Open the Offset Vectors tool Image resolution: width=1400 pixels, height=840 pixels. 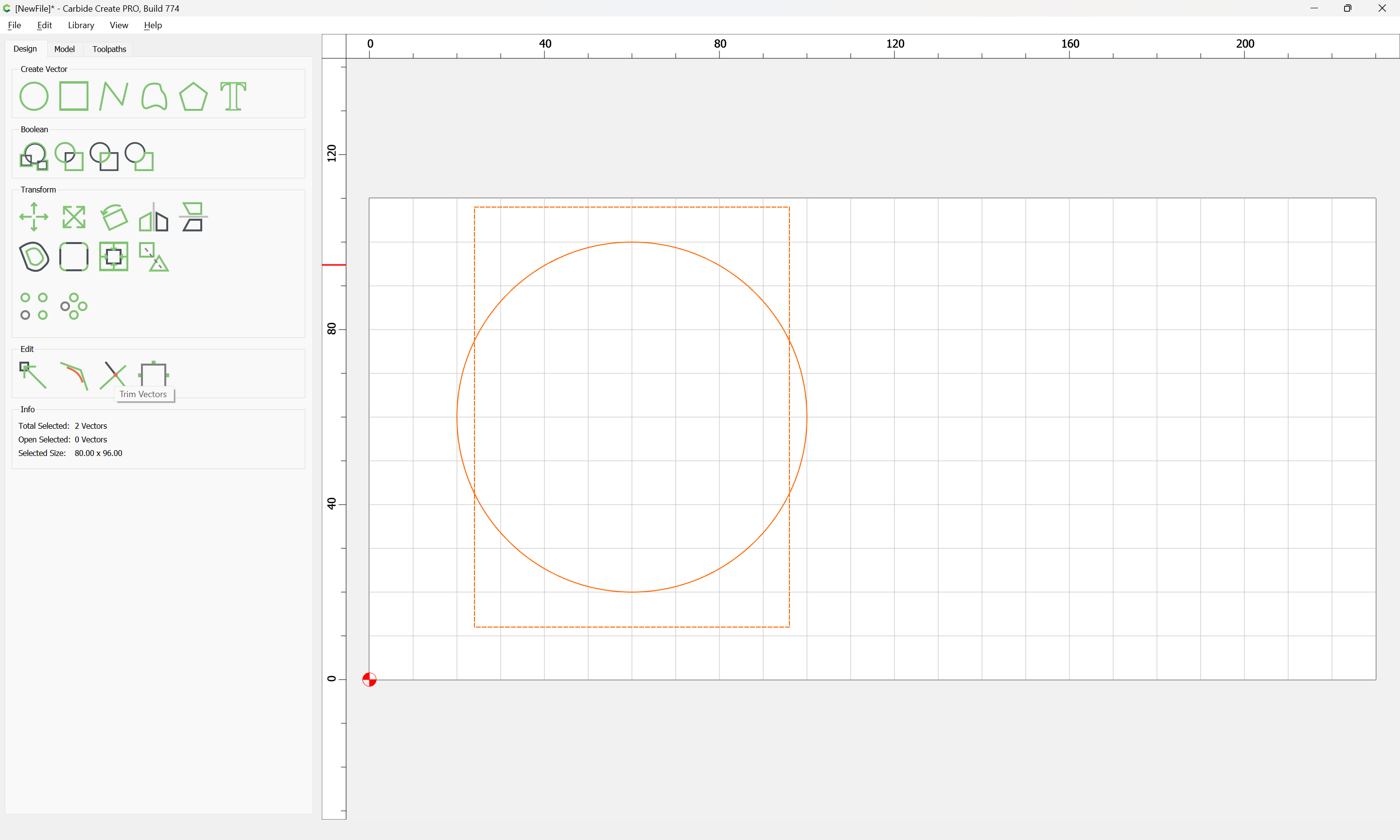(34, 256)
